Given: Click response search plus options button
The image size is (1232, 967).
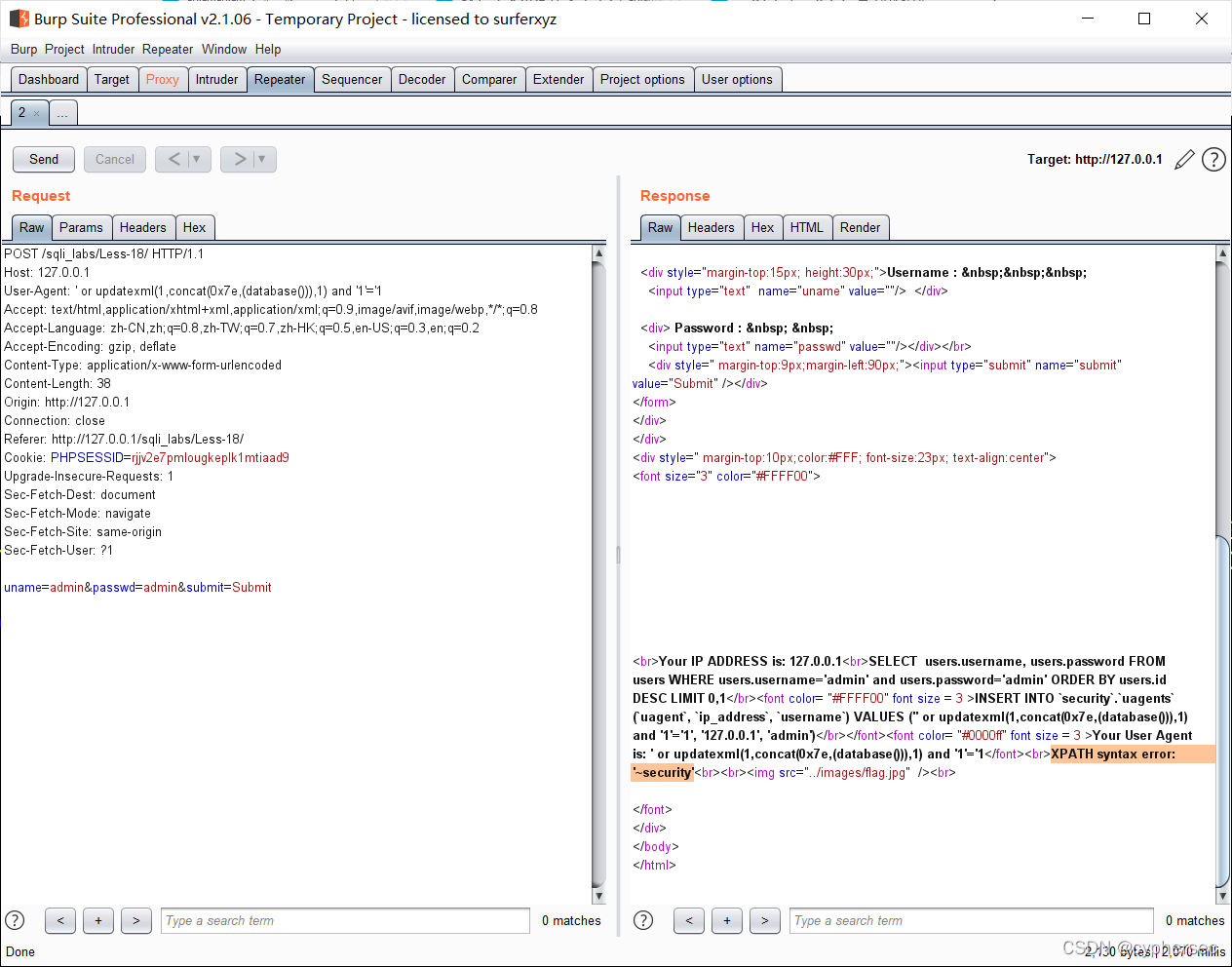Looking at the screenshot, I should point(727,920).
